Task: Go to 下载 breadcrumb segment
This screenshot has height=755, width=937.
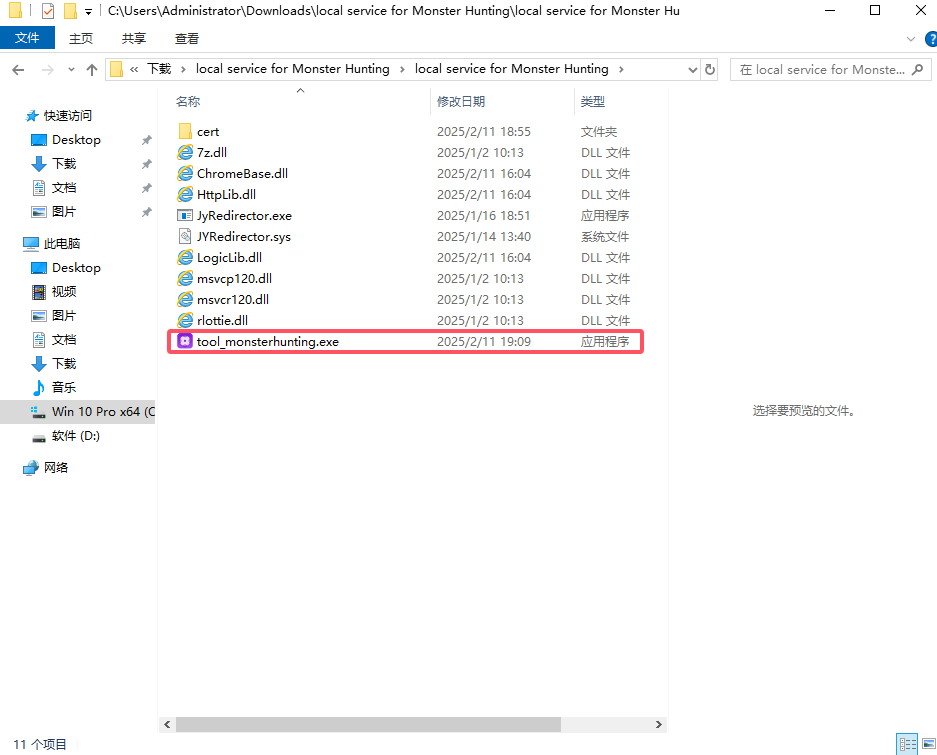Action: 159,69
